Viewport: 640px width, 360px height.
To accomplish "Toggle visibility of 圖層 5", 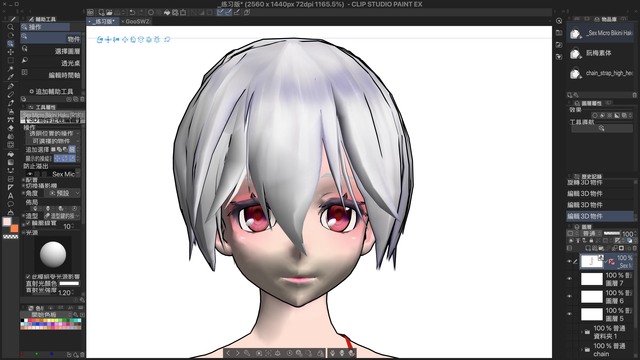I will tap(569, 314).
